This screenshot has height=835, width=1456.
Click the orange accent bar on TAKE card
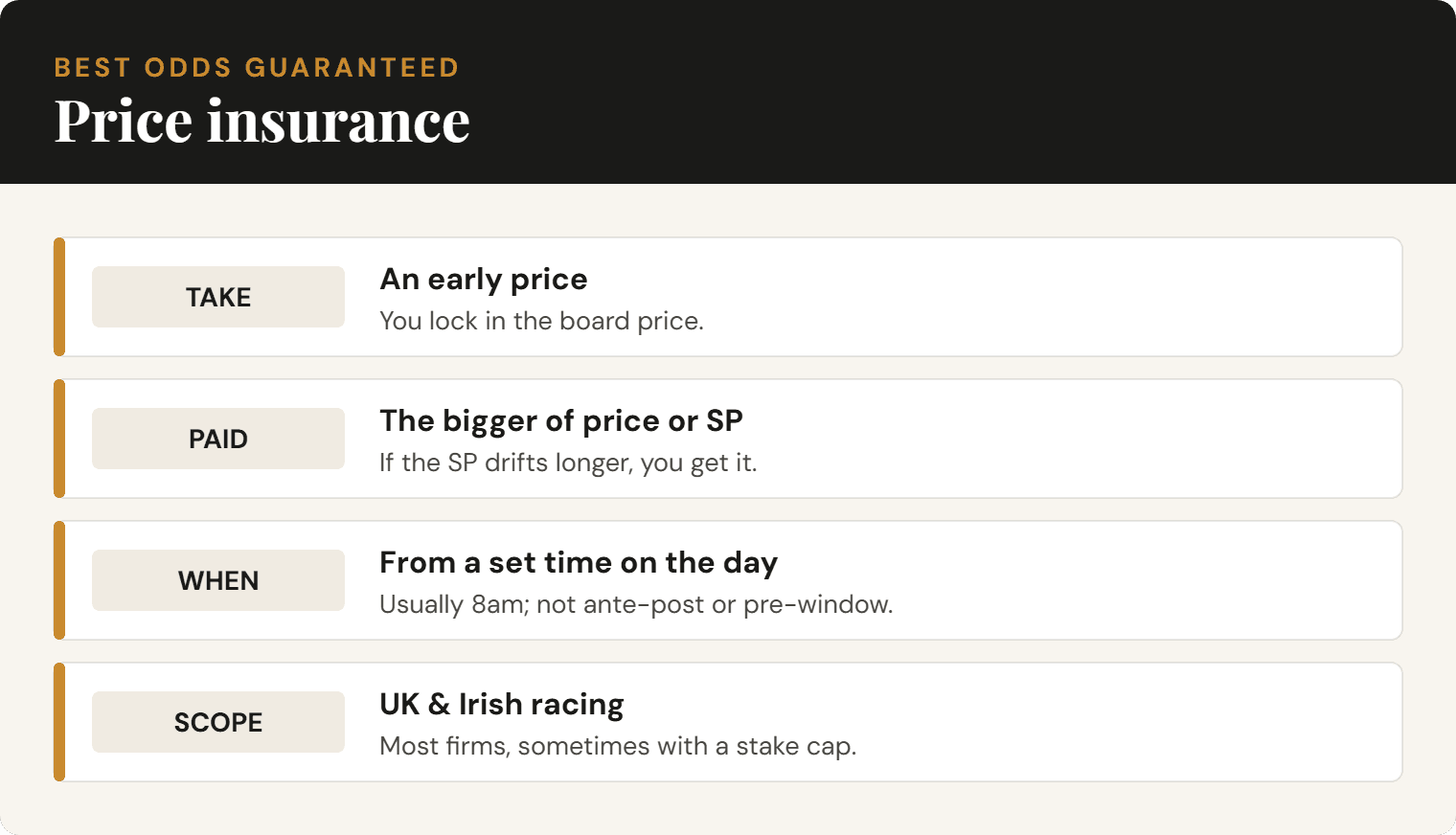(59, 297)
